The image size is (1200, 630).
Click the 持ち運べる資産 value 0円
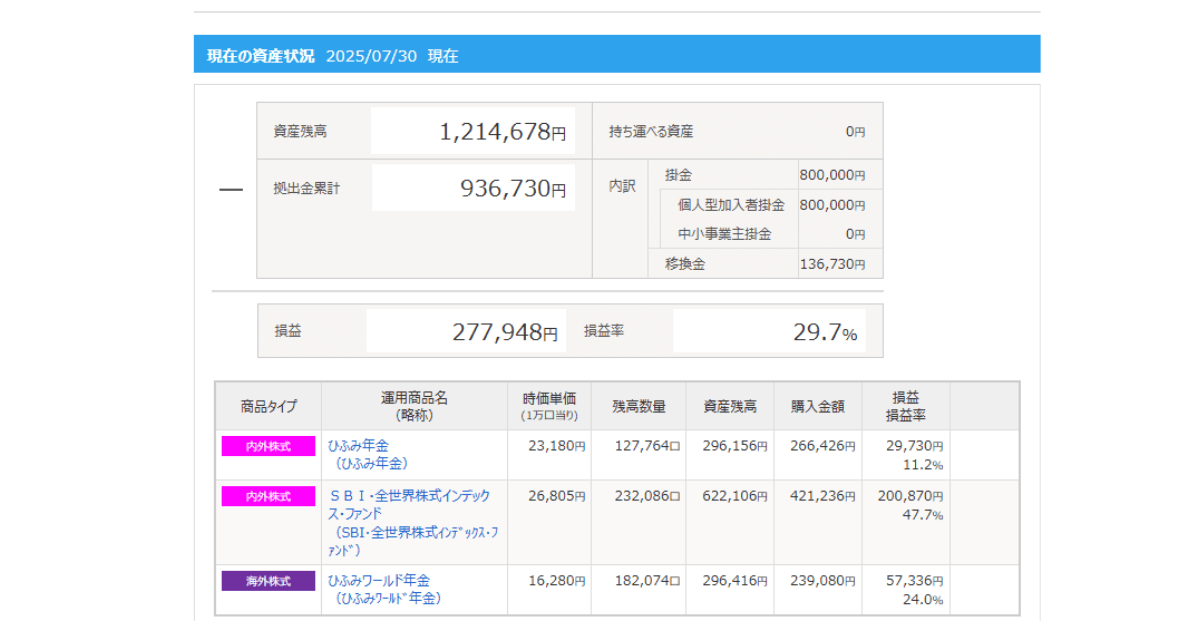tap(855, 131)
